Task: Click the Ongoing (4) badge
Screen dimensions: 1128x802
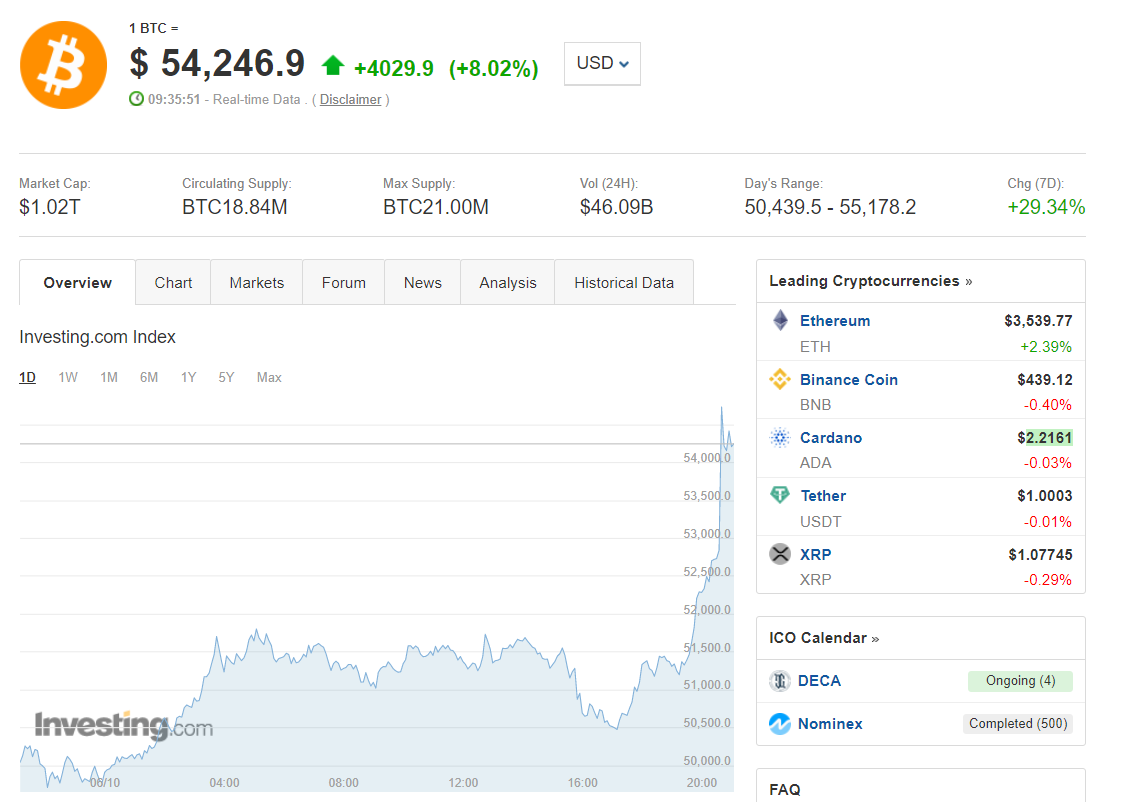Action: point(1020,680)
